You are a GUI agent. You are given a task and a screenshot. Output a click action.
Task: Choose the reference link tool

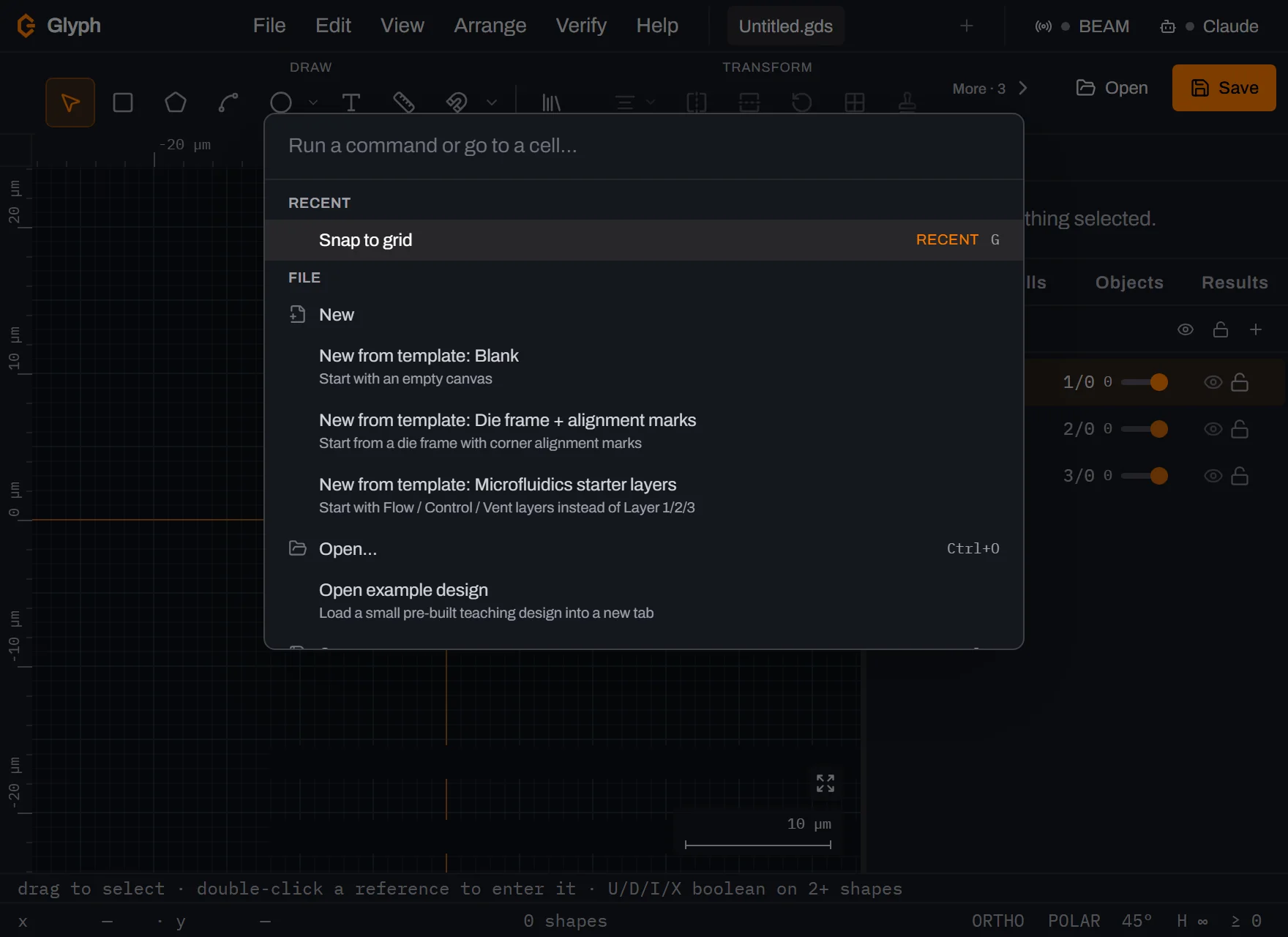457,102
